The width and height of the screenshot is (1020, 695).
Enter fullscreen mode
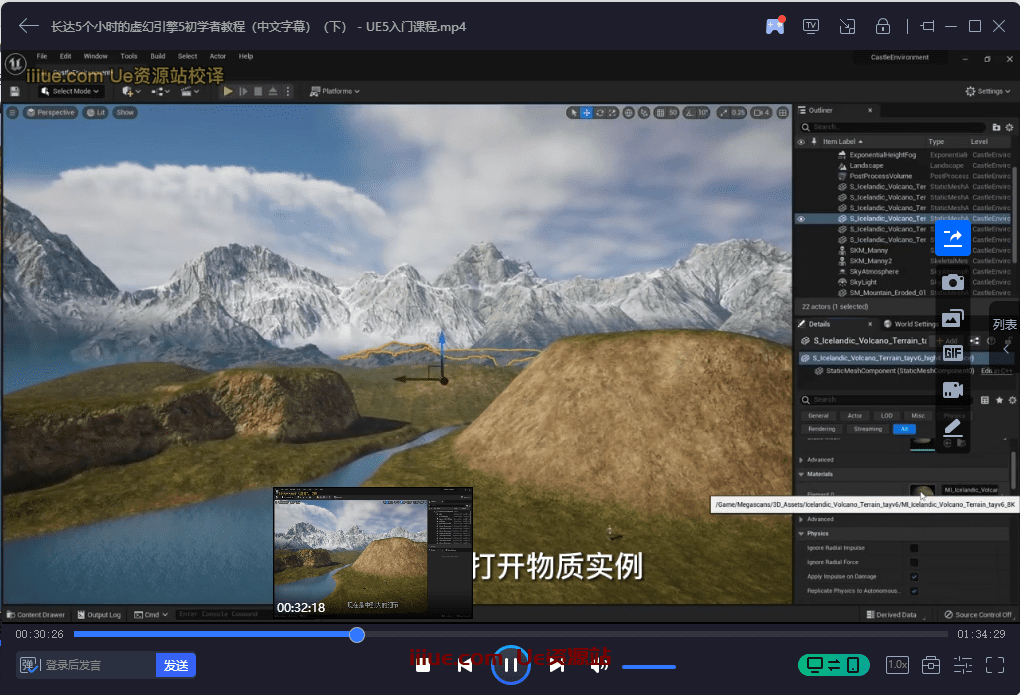pos(994,665)
